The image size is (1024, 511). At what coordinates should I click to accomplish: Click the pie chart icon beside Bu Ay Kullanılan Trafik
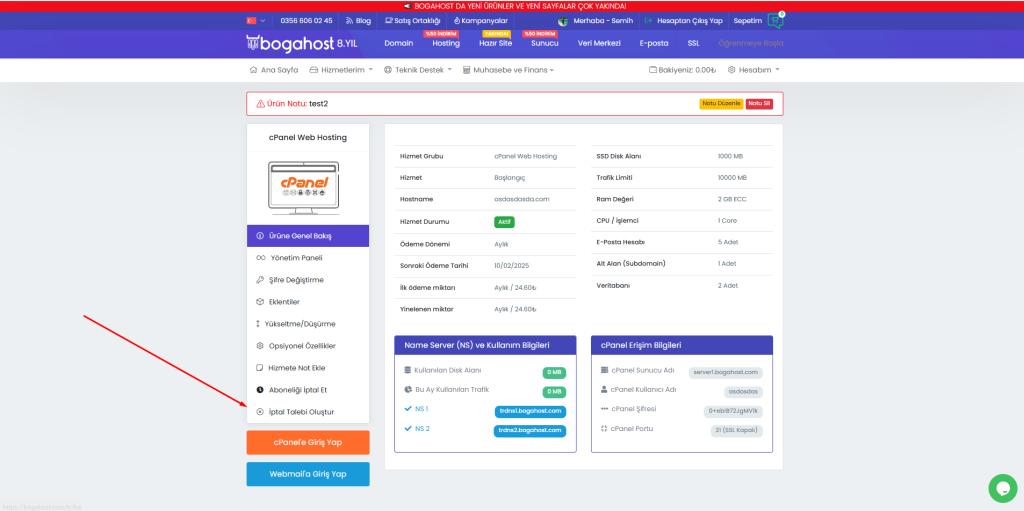408,389
